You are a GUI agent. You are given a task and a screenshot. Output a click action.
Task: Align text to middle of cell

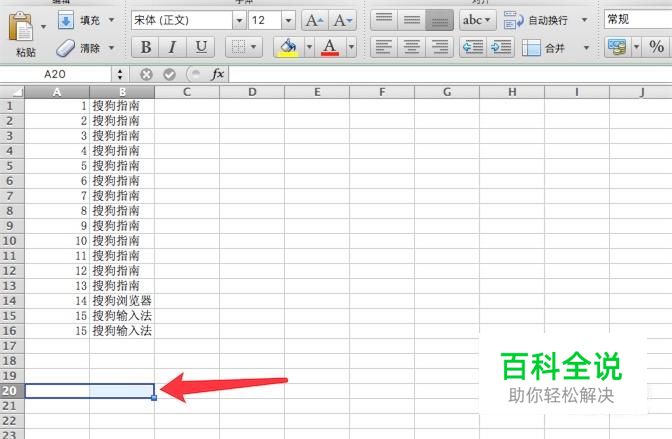click(x=412, y=20)
